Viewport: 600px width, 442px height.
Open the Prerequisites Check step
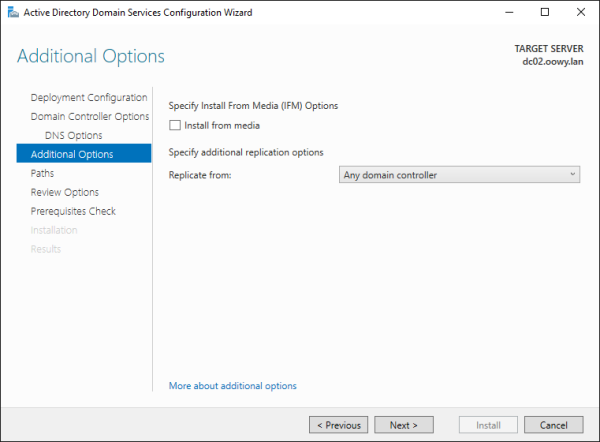73,211
